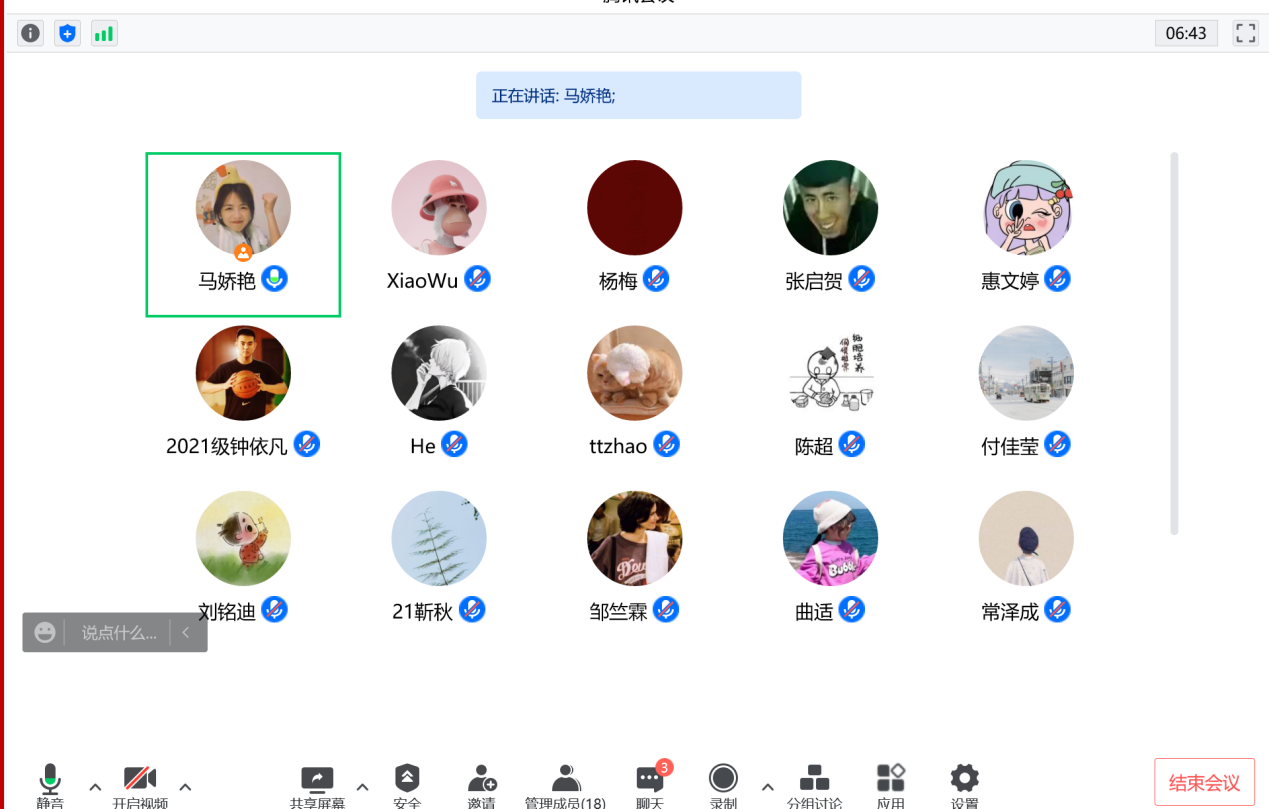This screenshot has height=809, width=1269.
Task: Open the meeting info icon
Action: coord(31,33)
